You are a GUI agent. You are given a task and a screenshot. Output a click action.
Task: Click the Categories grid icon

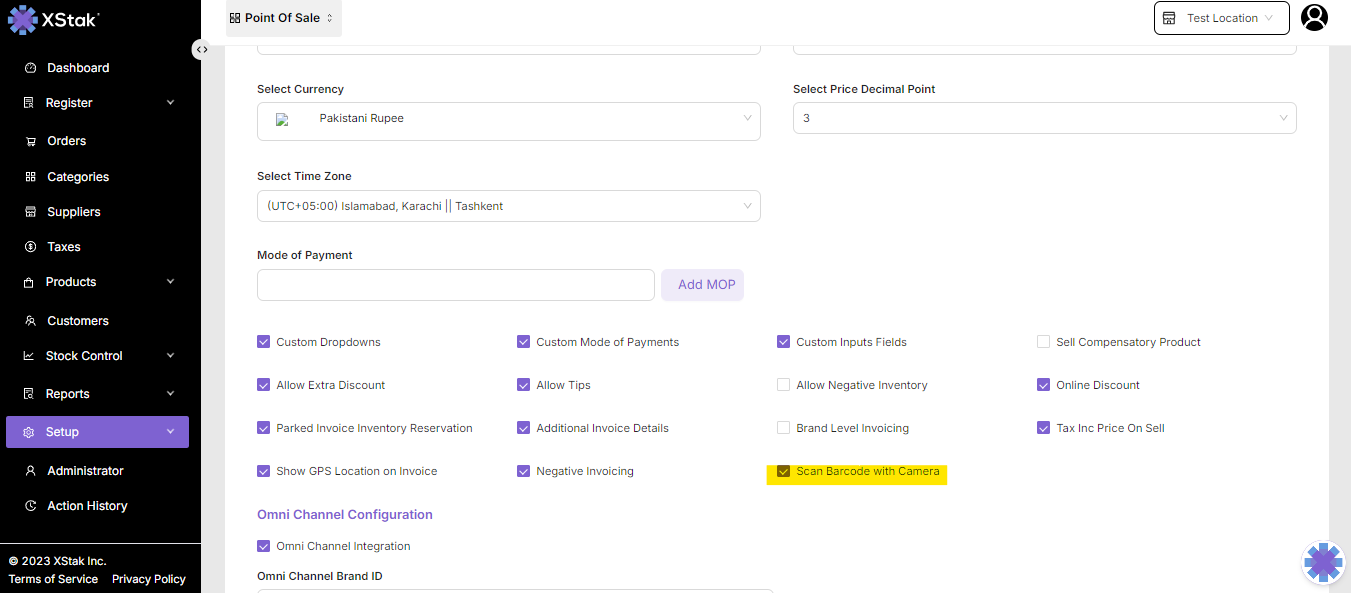(30, 177)
